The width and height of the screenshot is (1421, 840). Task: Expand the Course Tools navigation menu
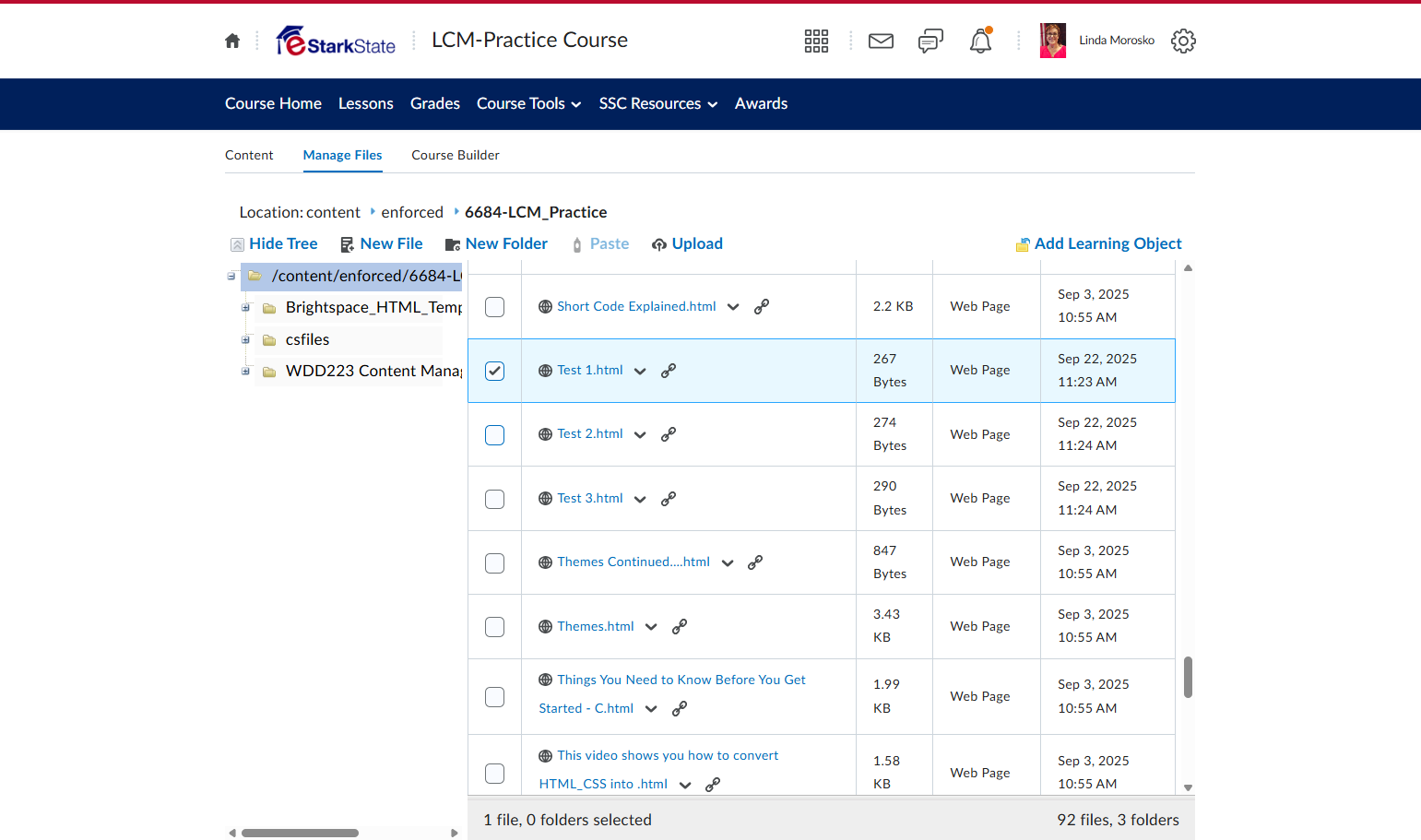pyautogui.click(x=528, y=103)
